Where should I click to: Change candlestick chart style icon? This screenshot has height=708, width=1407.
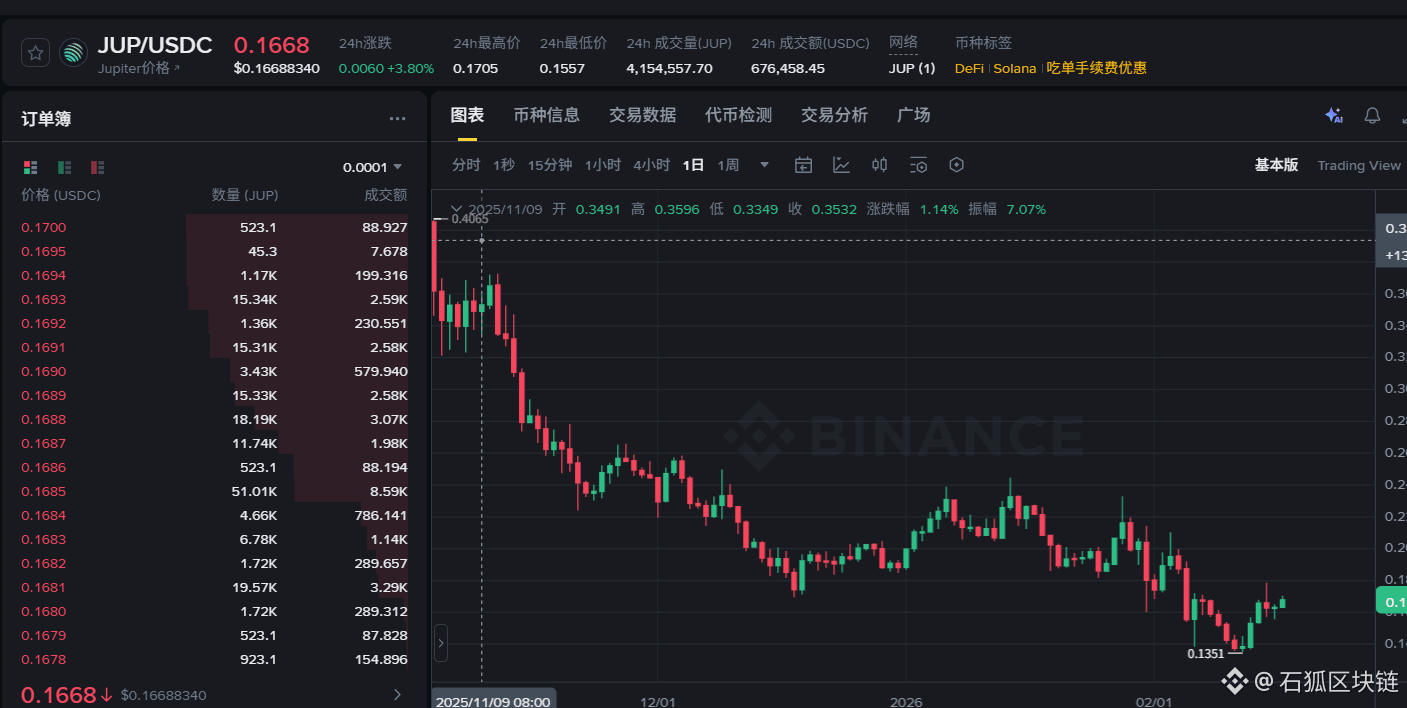click(880, 165)
